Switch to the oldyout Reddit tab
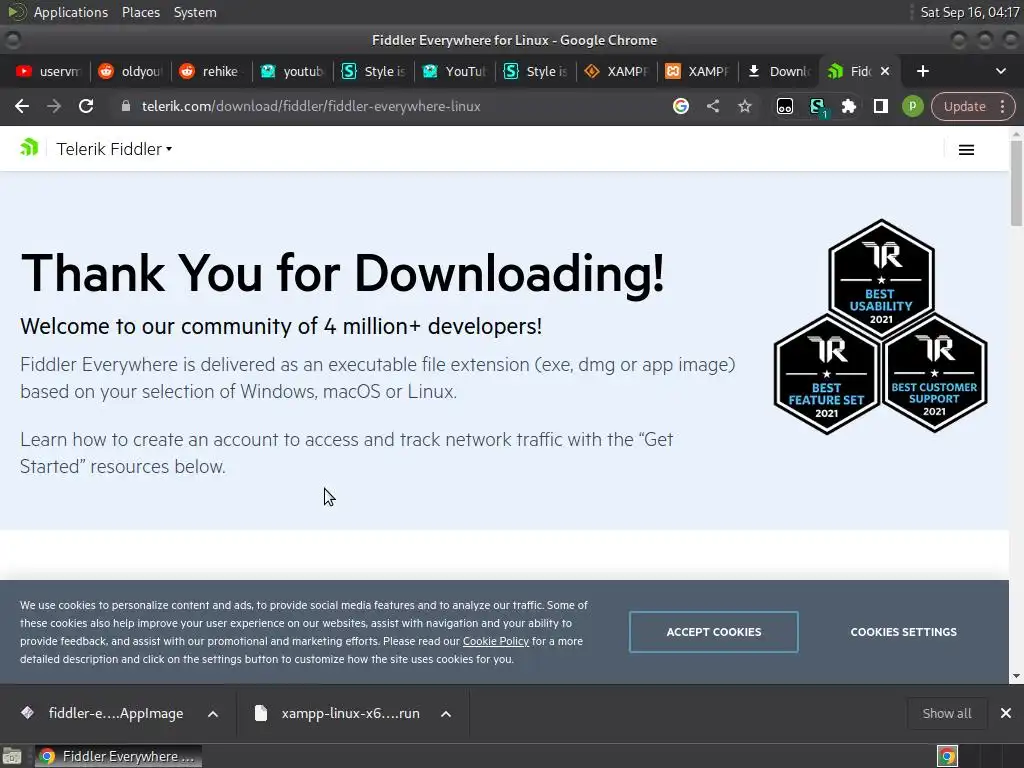Screen dimensions: 1024x768 (130, 71)
